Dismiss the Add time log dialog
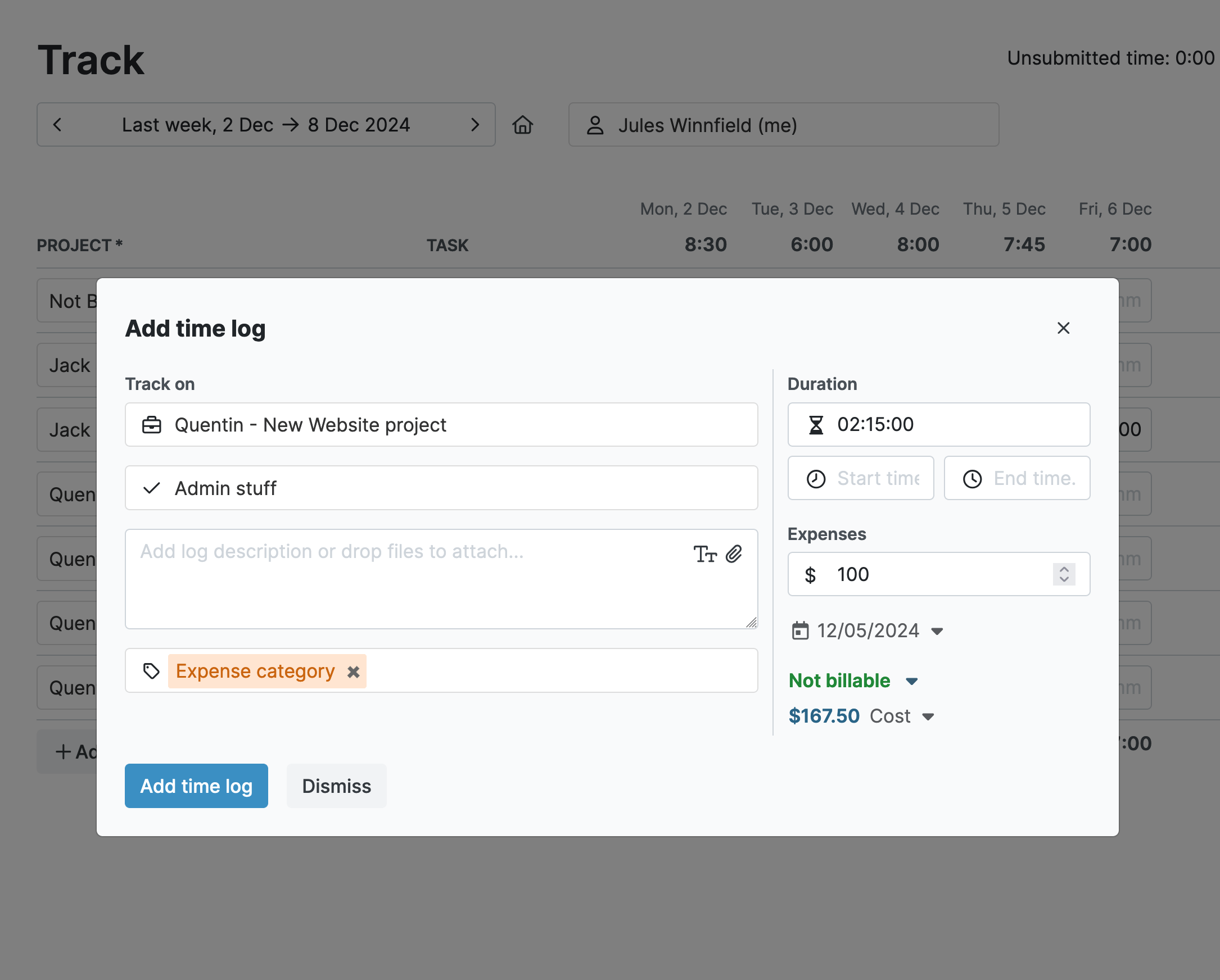 point(336,786)
